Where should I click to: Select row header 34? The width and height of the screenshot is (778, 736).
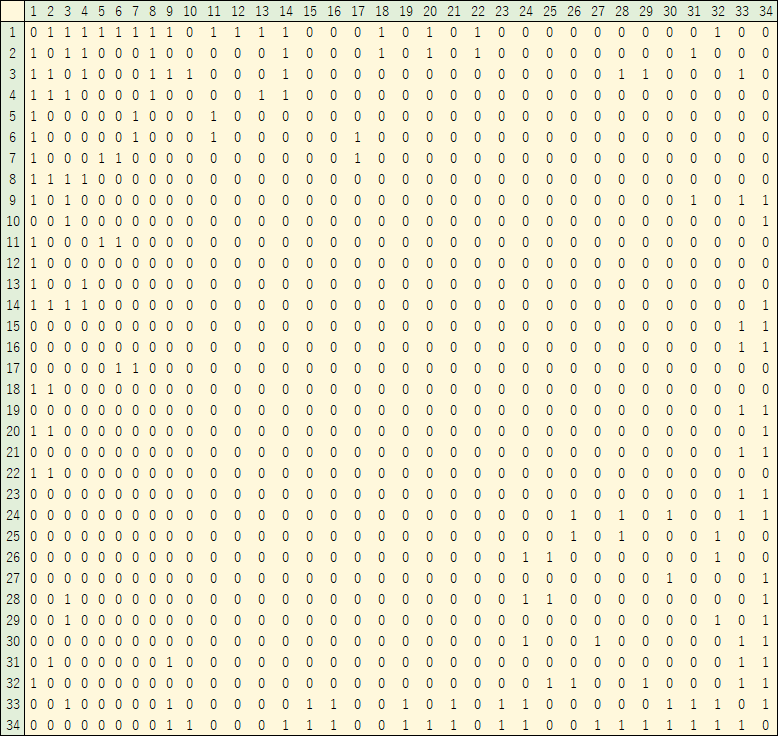tap(12, 726)
